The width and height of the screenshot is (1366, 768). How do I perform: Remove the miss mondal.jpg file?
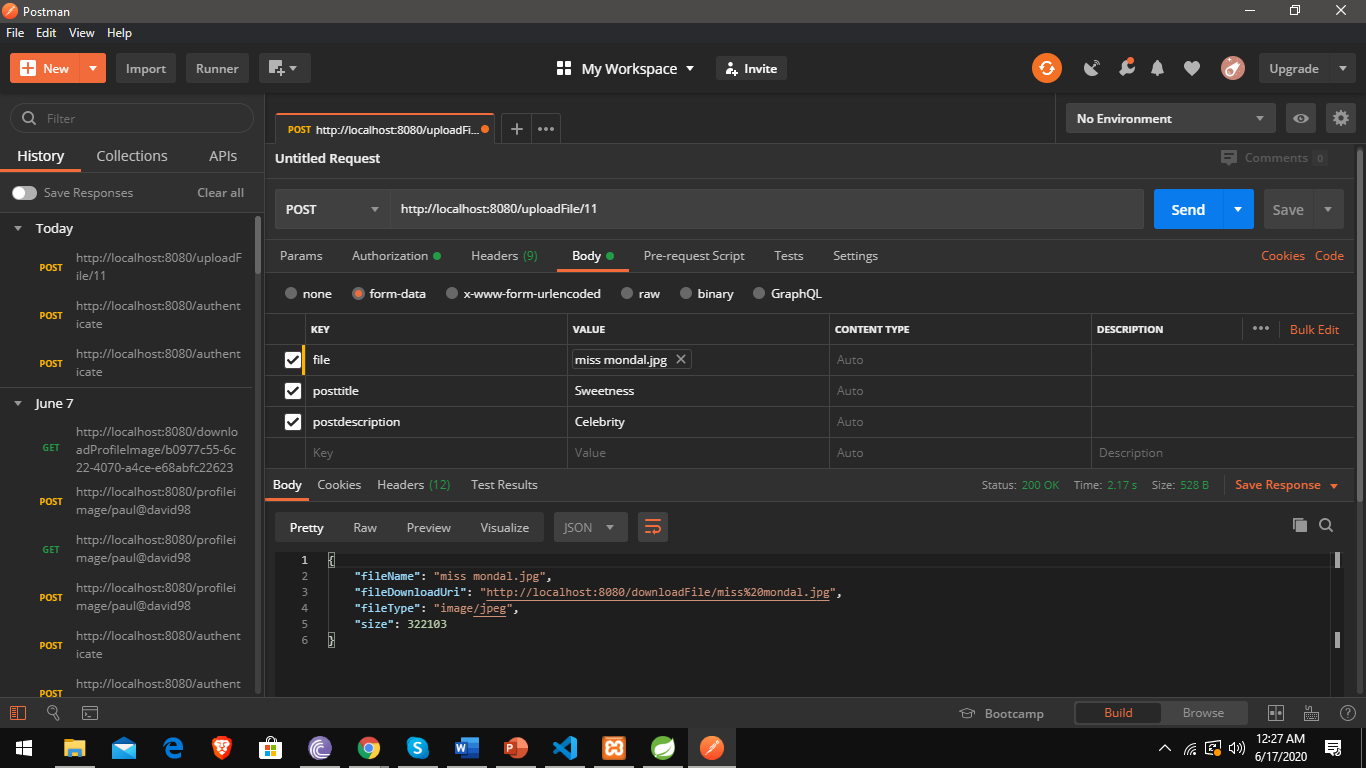[x=681, y=359]
